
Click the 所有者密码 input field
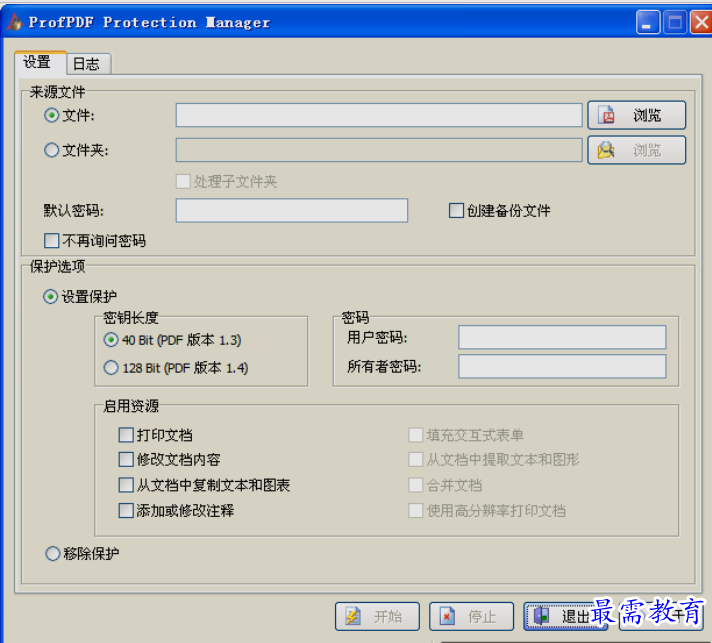(x=562, y=366)
